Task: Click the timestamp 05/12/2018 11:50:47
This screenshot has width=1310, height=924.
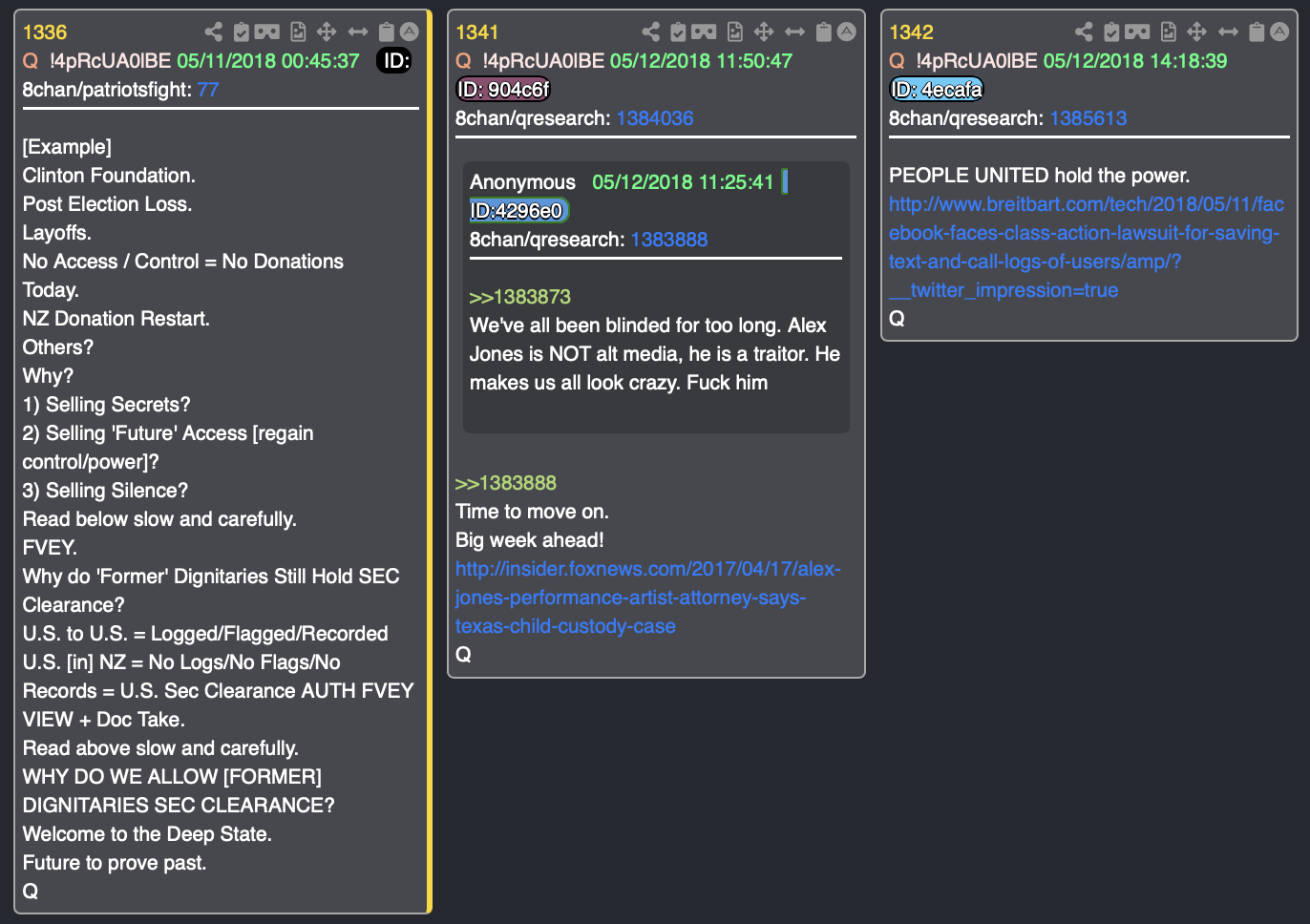Action: coord(701,61)
